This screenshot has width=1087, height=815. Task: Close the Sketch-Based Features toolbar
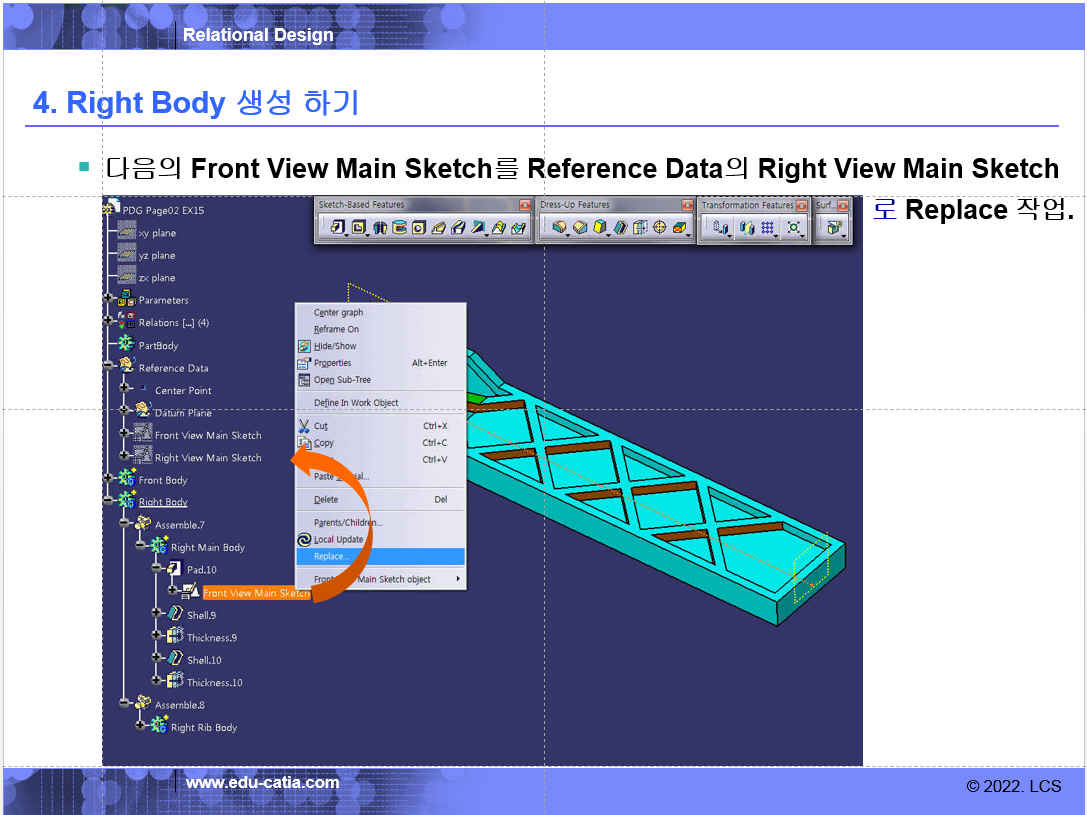(x=524, y=205)
